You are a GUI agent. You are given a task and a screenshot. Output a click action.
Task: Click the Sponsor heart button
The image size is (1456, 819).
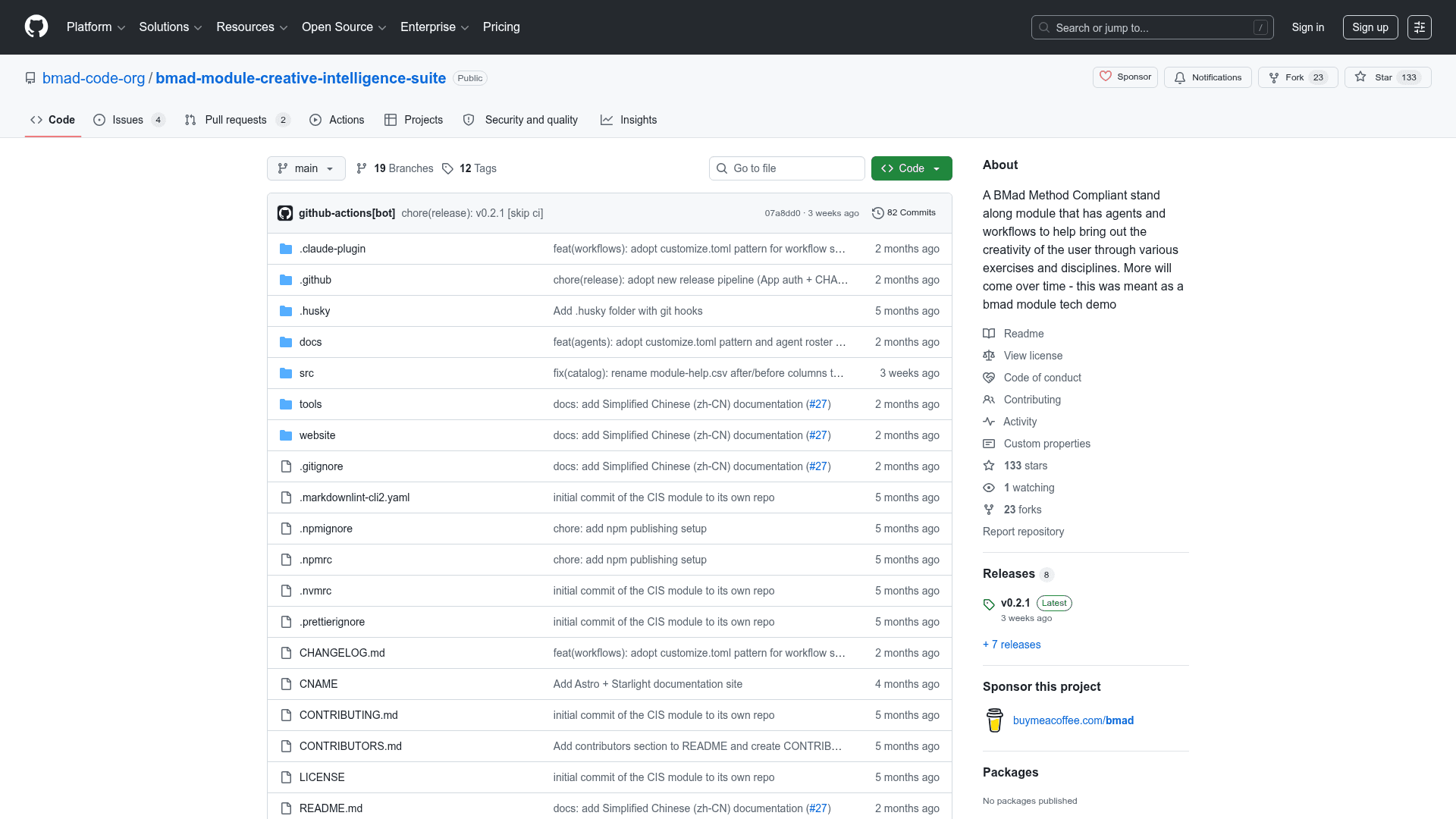tap(1125, 77)
